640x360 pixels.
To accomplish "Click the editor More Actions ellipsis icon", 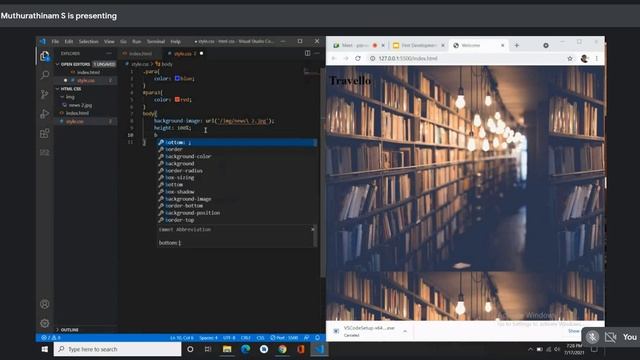I will 317,53.
